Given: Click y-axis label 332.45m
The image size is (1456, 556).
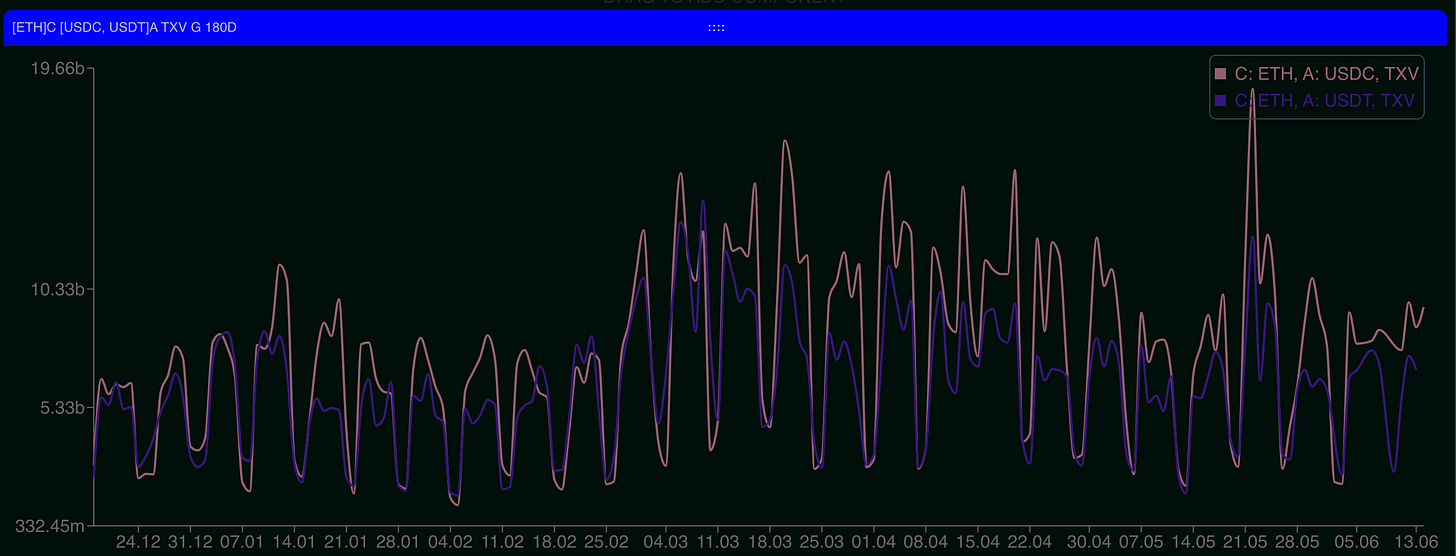Looking at the screenshot, I should (50, 525).
